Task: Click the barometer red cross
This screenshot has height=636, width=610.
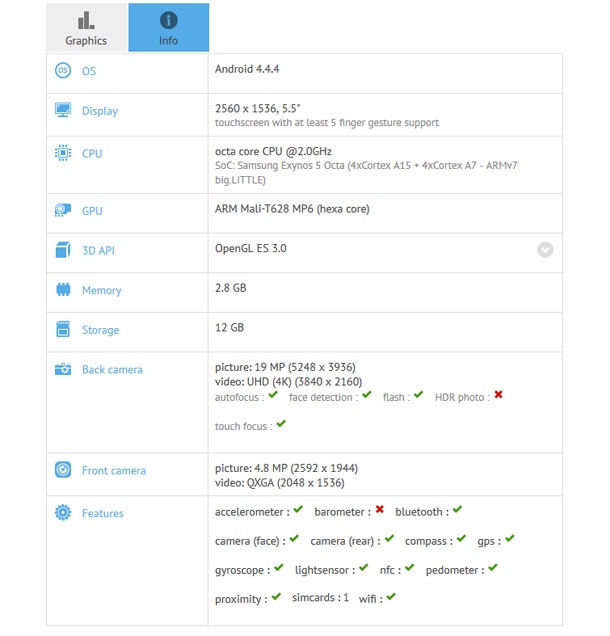Action: coord(380,509)
